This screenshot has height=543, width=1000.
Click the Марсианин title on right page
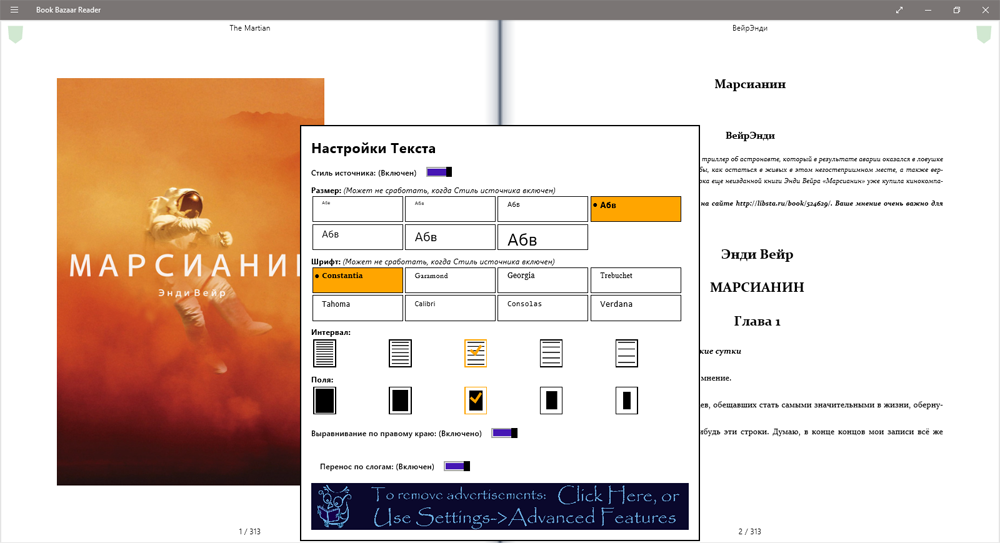click(750, 84)
